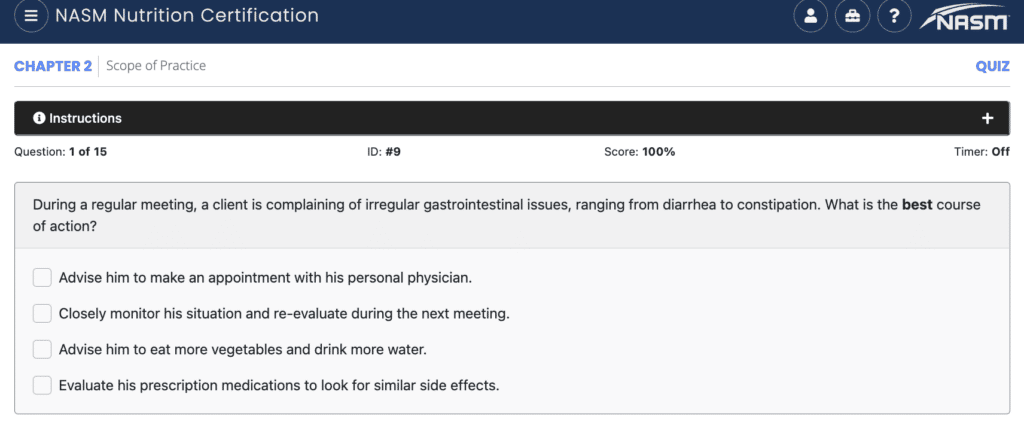Screen dimensions: 1024x437
Task: Click the 'Scope of Practice' breadcrumb
Action: pyautogui.click(x=156, y=65)
